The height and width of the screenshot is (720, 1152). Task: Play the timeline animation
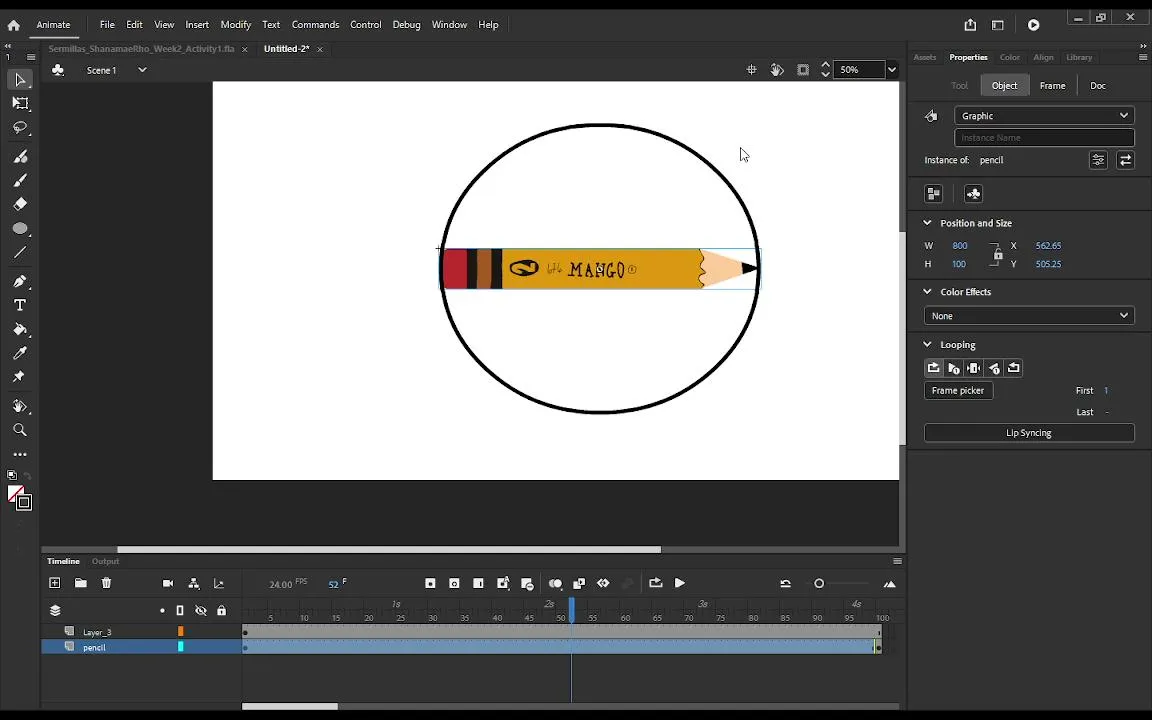(680, 583)
